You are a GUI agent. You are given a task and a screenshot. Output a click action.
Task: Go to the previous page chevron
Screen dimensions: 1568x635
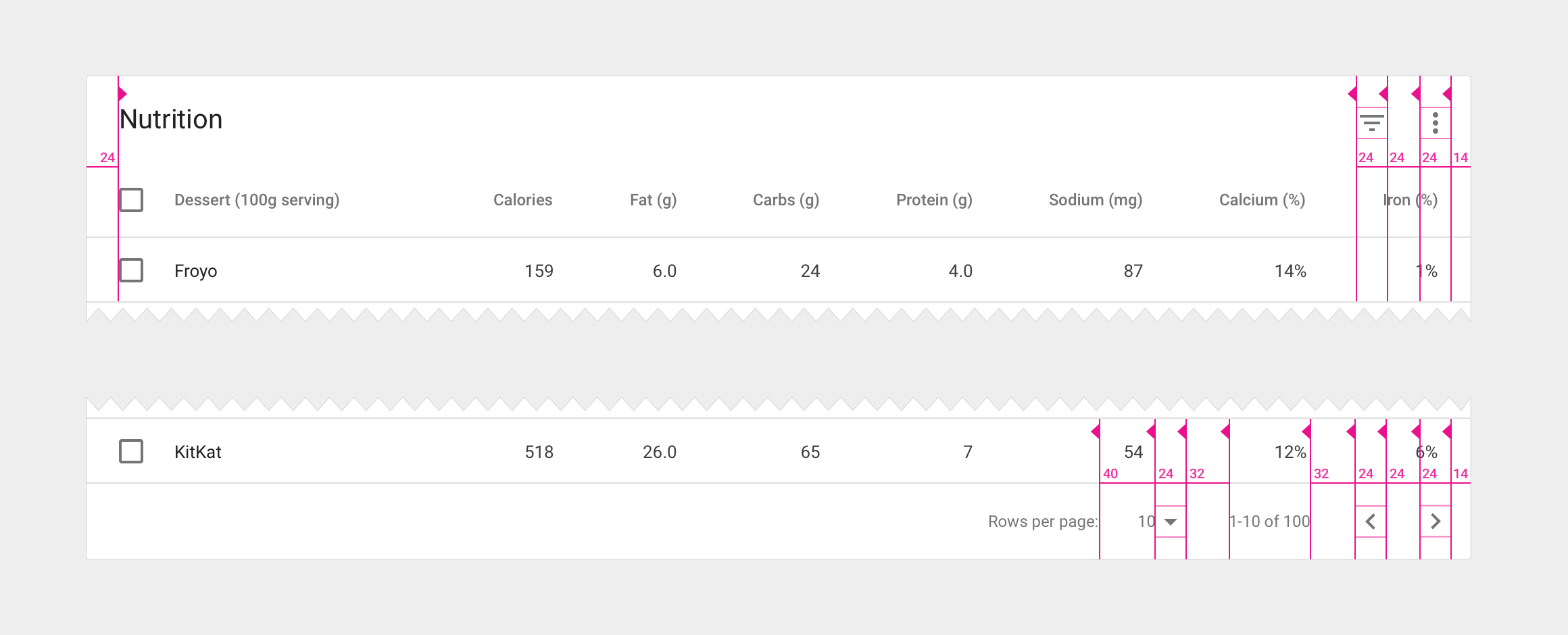pyautogui.click(x=1371, y=522)
